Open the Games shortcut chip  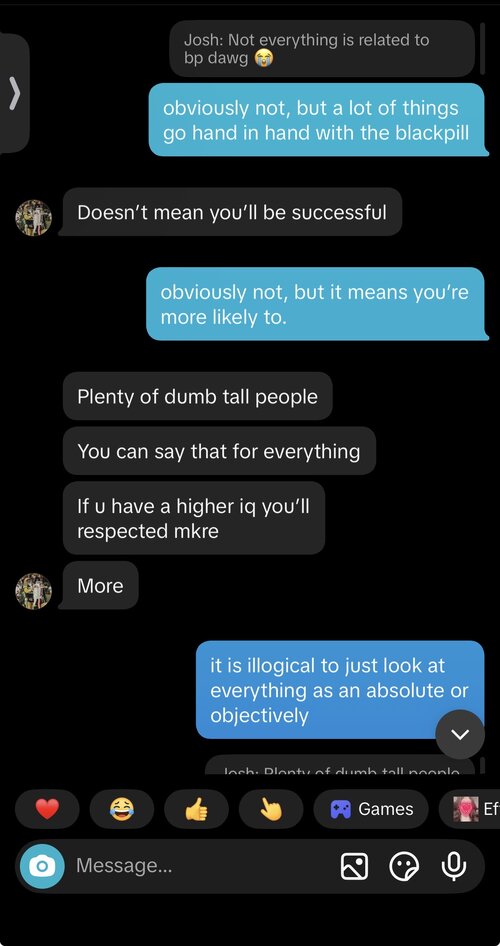371,809
